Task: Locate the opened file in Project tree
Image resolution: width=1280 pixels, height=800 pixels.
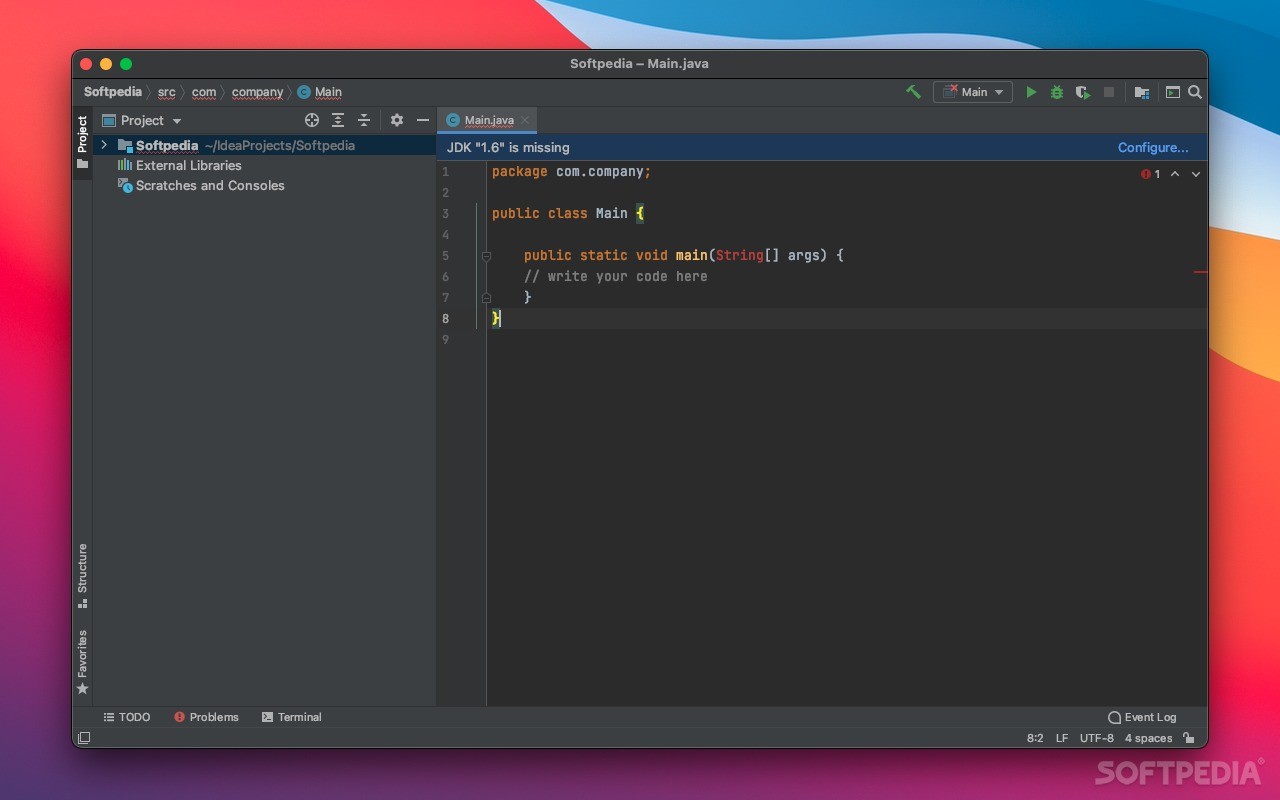Action: click(312, 120)
